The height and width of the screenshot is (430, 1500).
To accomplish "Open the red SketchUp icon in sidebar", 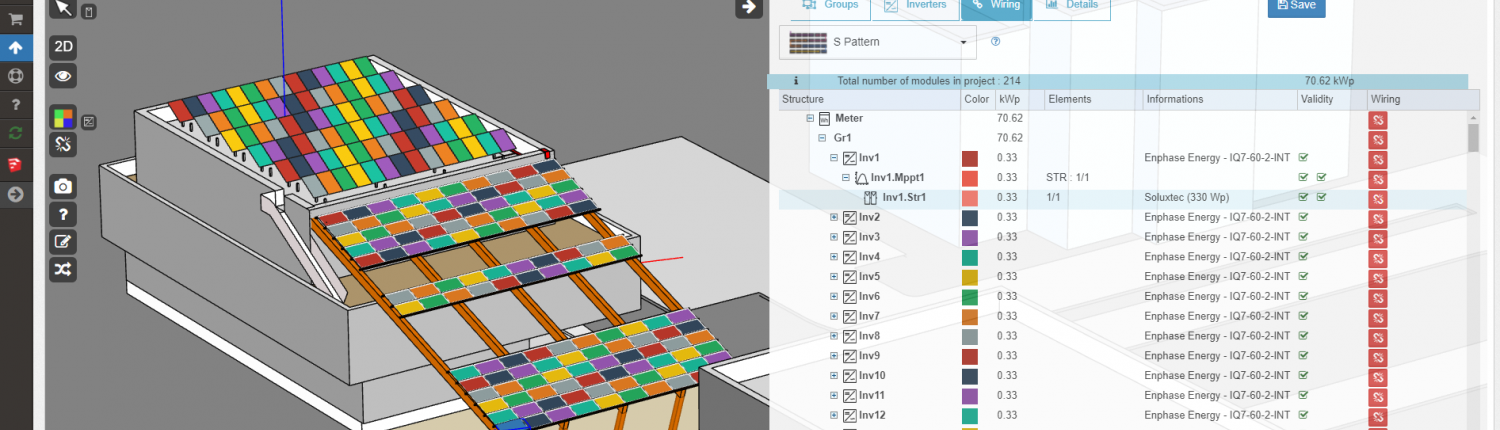I will [16, 164].
